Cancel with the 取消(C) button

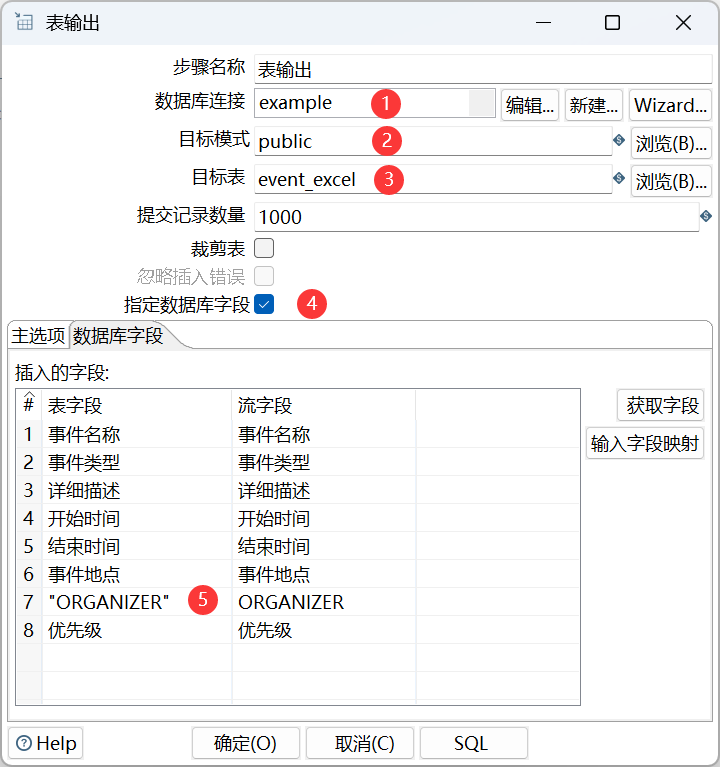(360, 743)
